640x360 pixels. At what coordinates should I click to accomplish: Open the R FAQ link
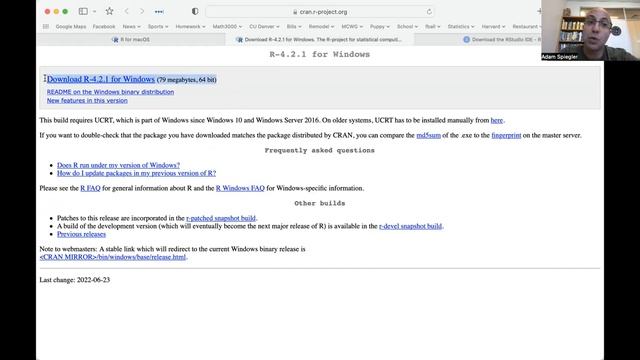click(90, 188)
